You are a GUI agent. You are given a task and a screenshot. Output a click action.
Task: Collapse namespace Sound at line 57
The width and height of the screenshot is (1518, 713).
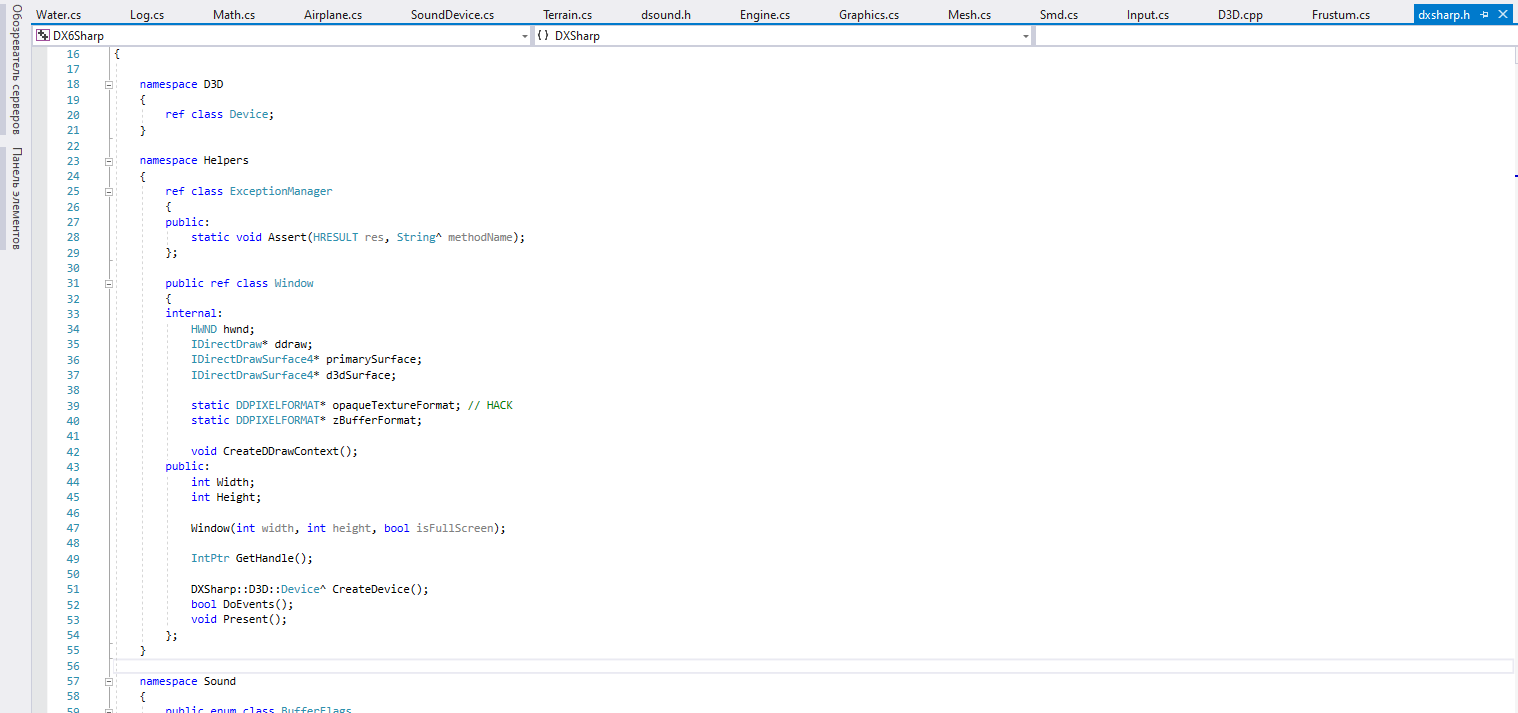[x=108, y=682]
